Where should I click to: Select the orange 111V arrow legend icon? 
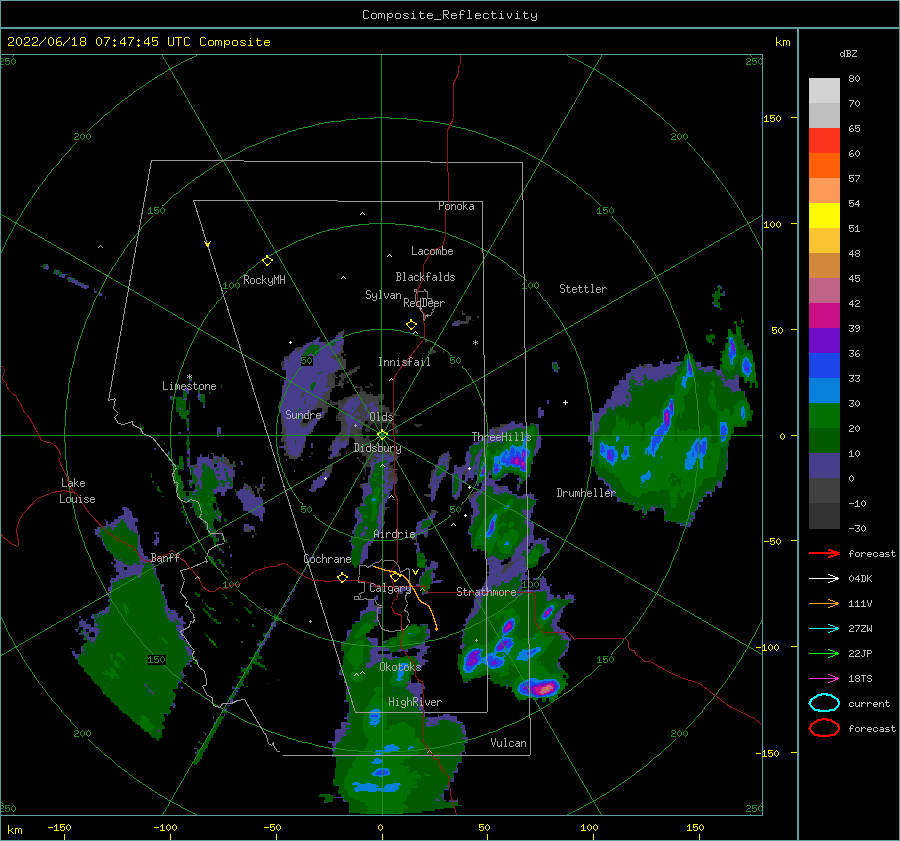tap(824, 603)
